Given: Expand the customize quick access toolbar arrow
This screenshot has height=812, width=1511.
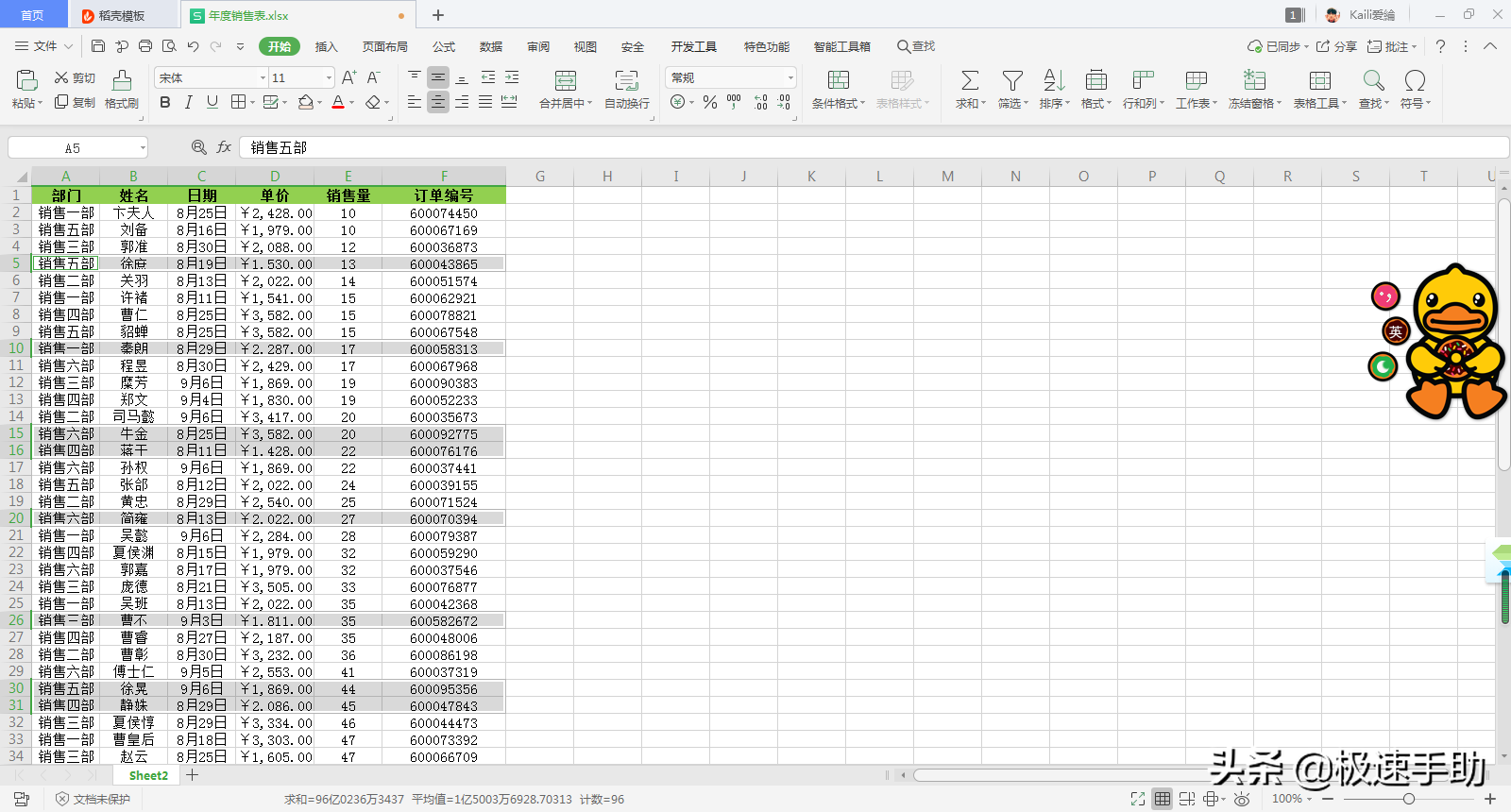Looking at the screenshot, I should pos(240,46).
